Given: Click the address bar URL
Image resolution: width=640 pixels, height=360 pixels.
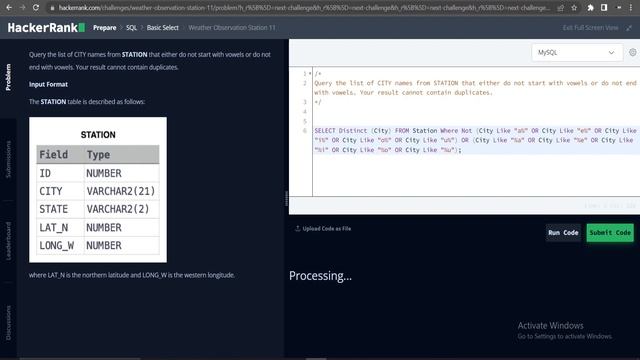Looking at the screenshot, I should click(304, 8).
